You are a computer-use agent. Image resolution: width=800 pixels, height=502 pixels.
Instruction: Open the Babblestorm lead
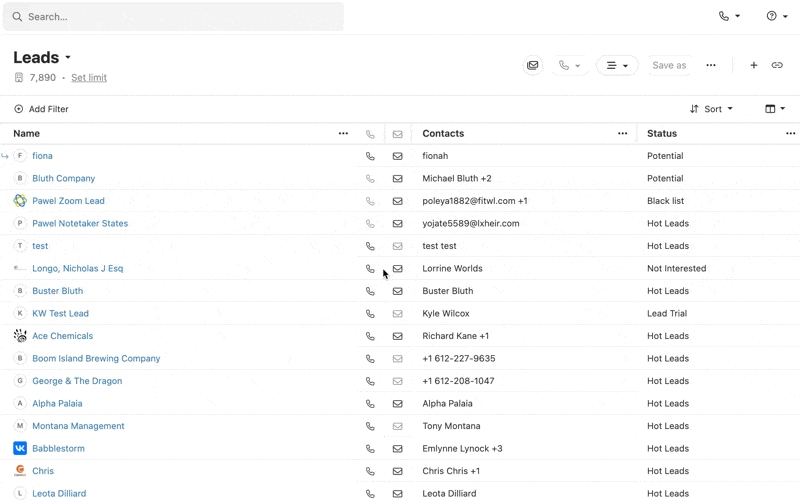[x=58, y=448]
